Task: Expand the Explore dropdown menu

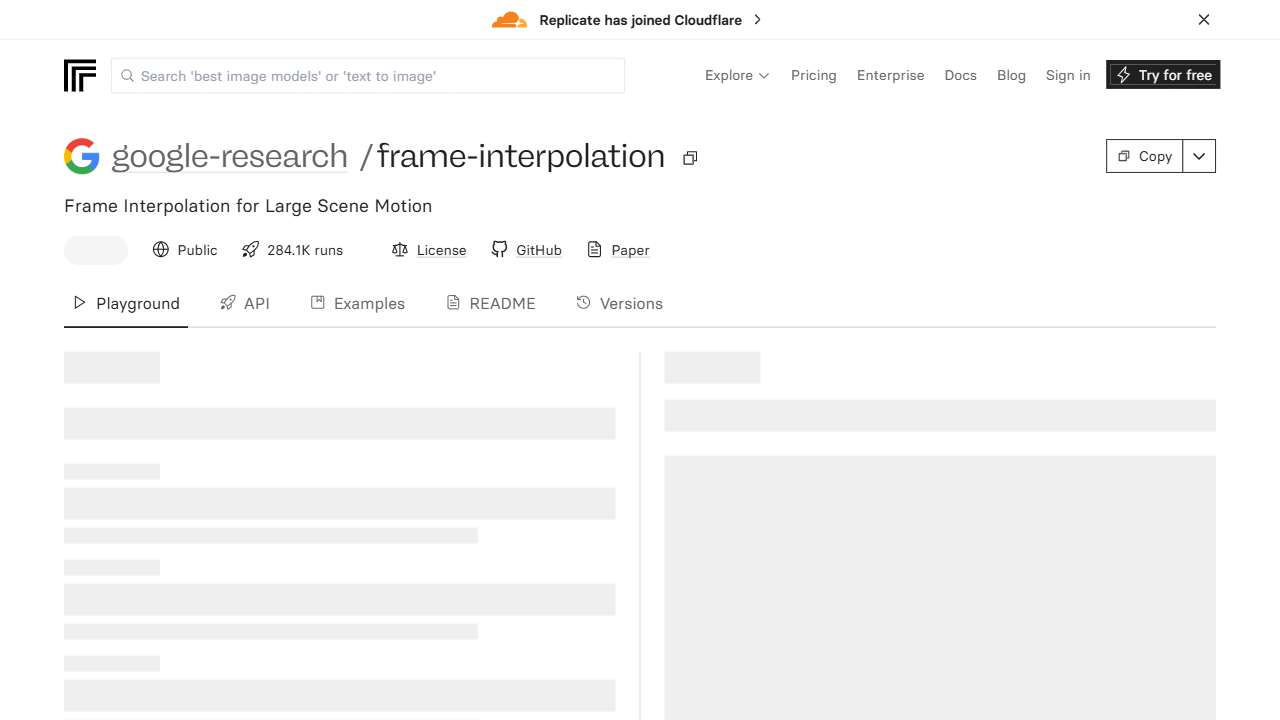Action: [x=737, y=75]
